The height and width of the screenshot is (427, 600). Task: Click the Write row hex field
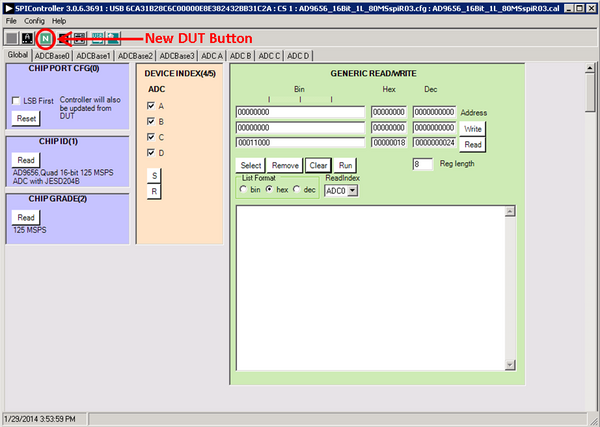389,127
